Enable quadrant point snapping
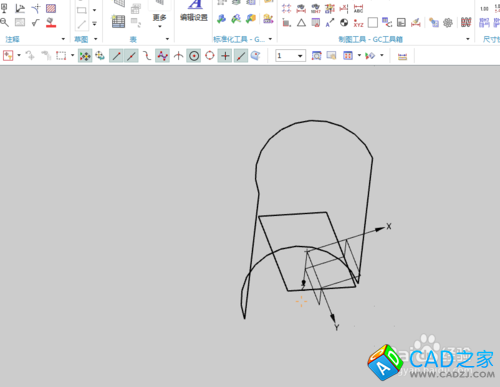This screenshot has height=387, width=500. 210,55
